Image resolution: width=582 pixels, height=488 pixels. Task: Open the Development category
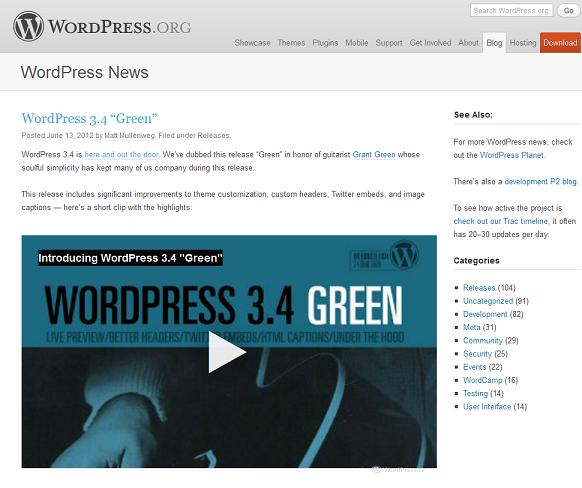485,314
